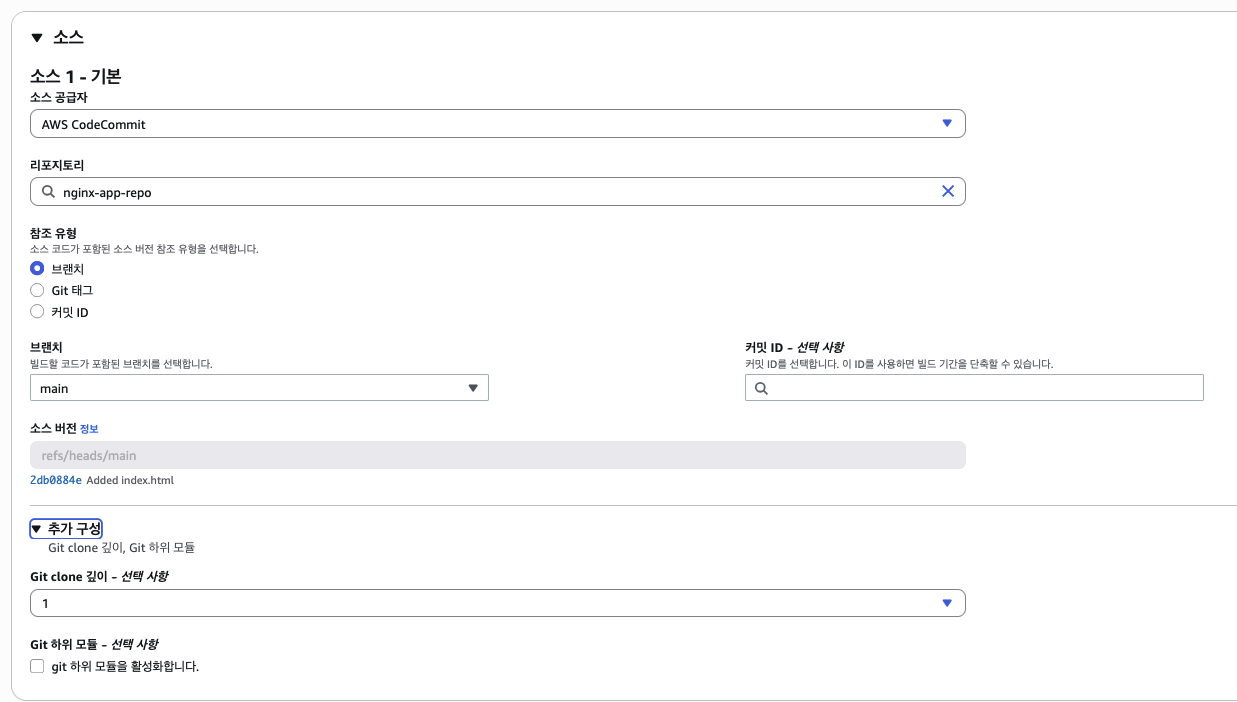The height and width of the screenshot is (702, 1237).
Task: Click the 브랜치 dropdown arrow icon
Action: [473, 388]
